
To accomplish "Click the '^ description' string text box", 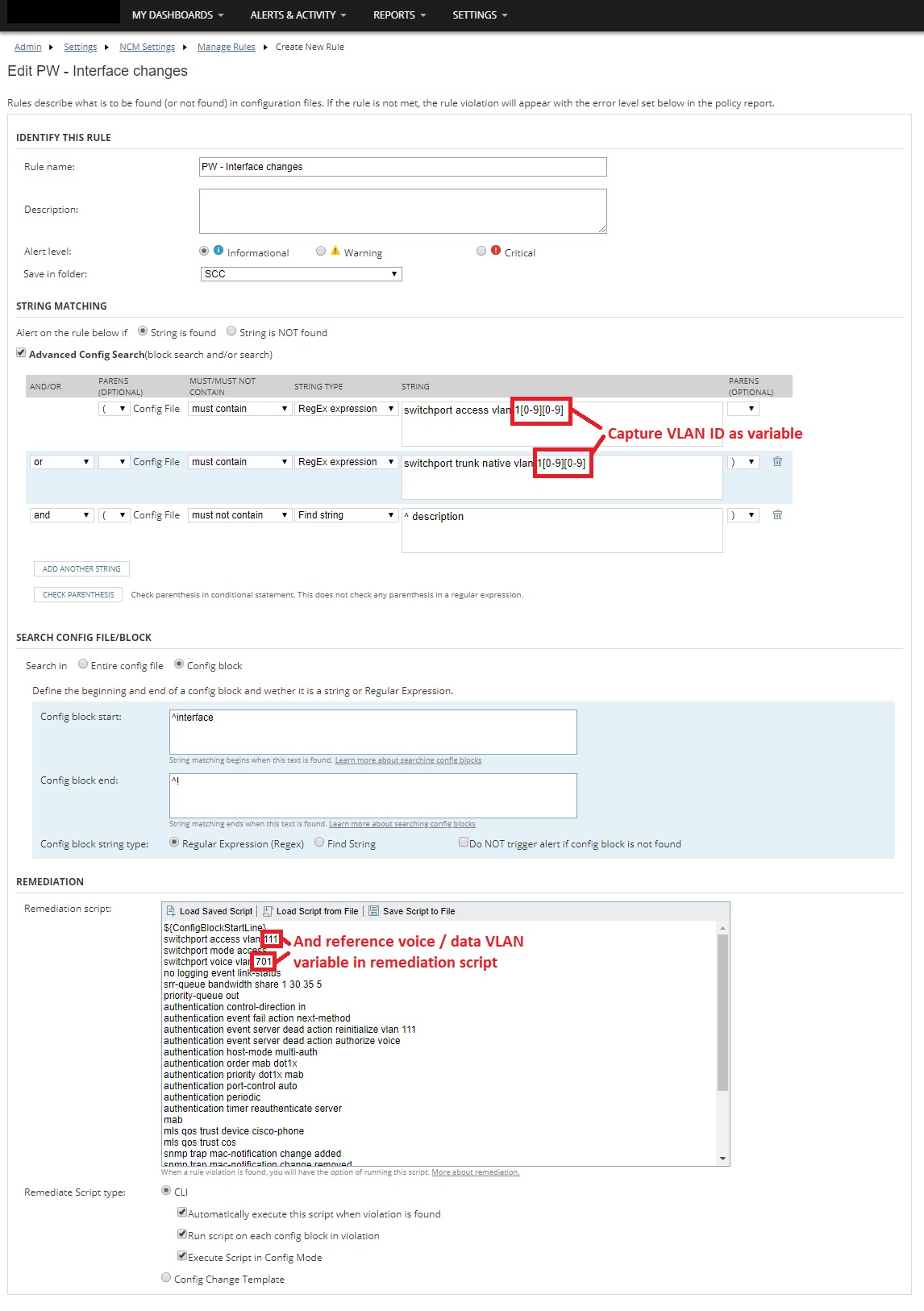I will click(x=562, y=531).
